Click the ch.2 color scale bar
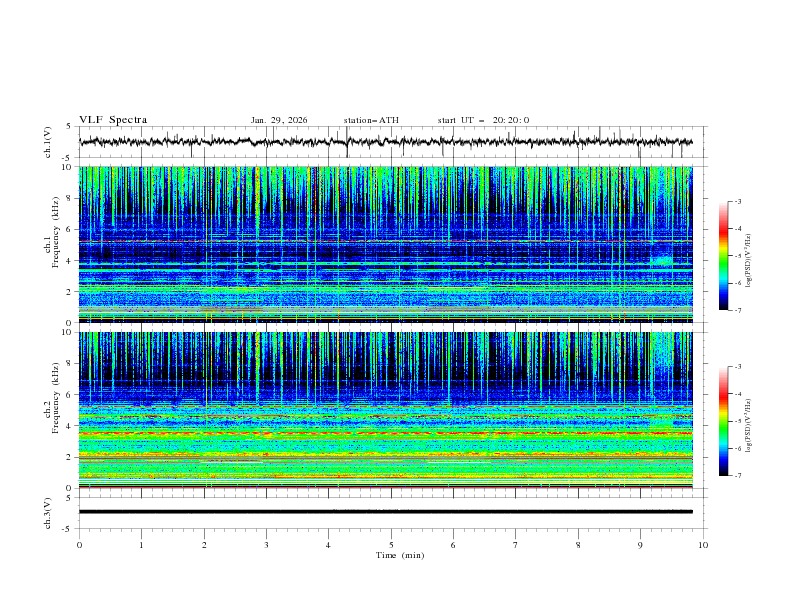 (723, 421)
